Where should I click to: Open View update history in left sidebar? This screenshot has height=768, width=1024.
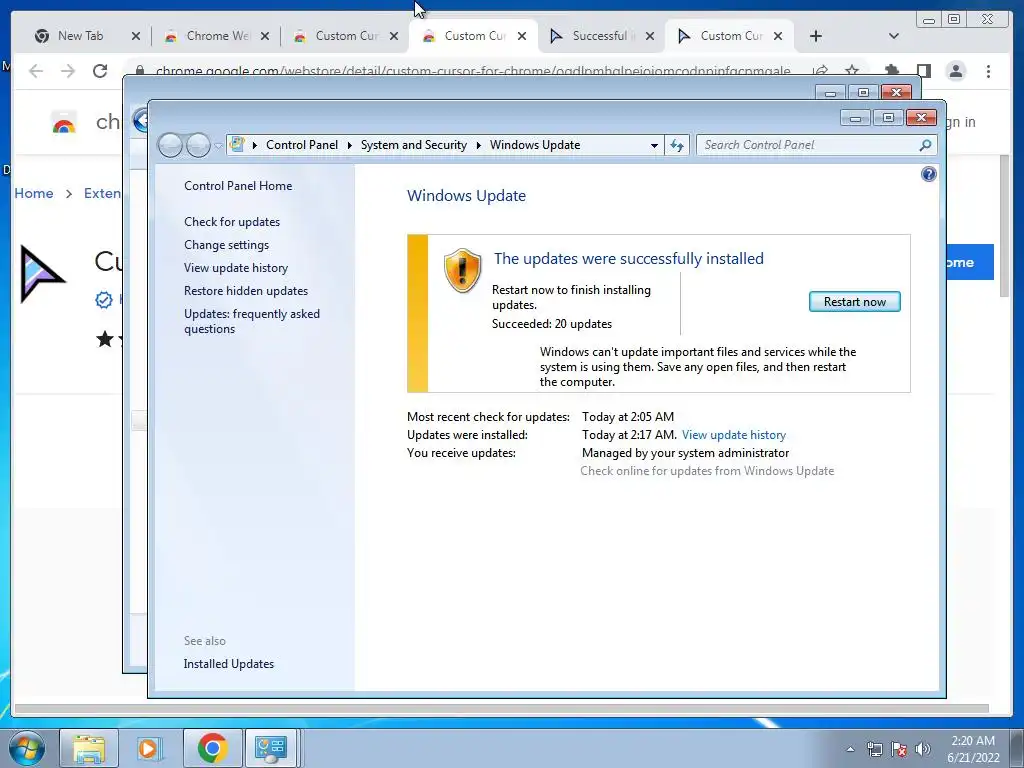pos(236,268)
